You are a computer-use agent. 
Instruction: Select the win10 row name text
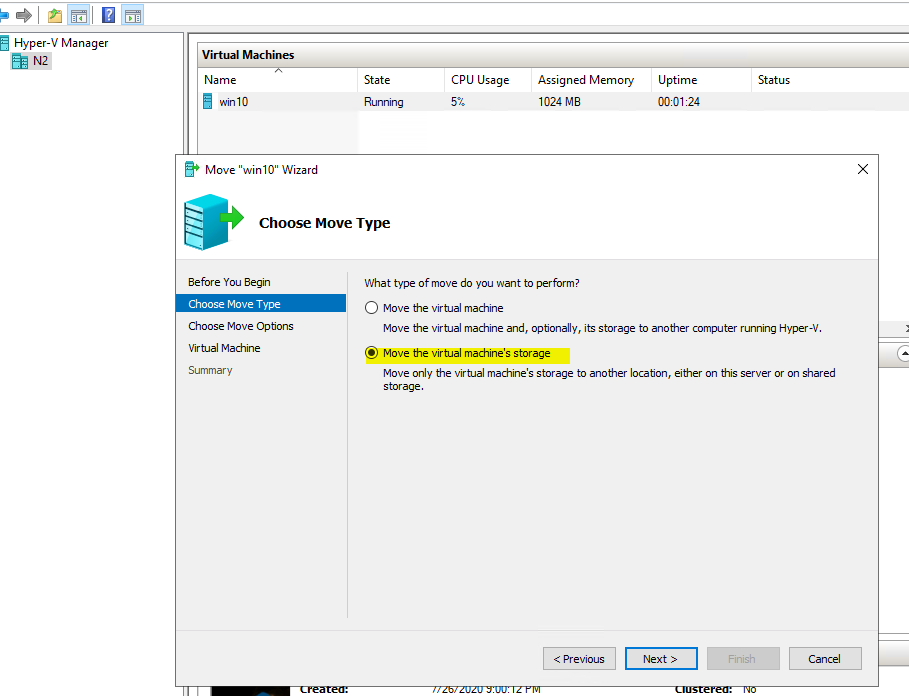click(x=234, y=102)
